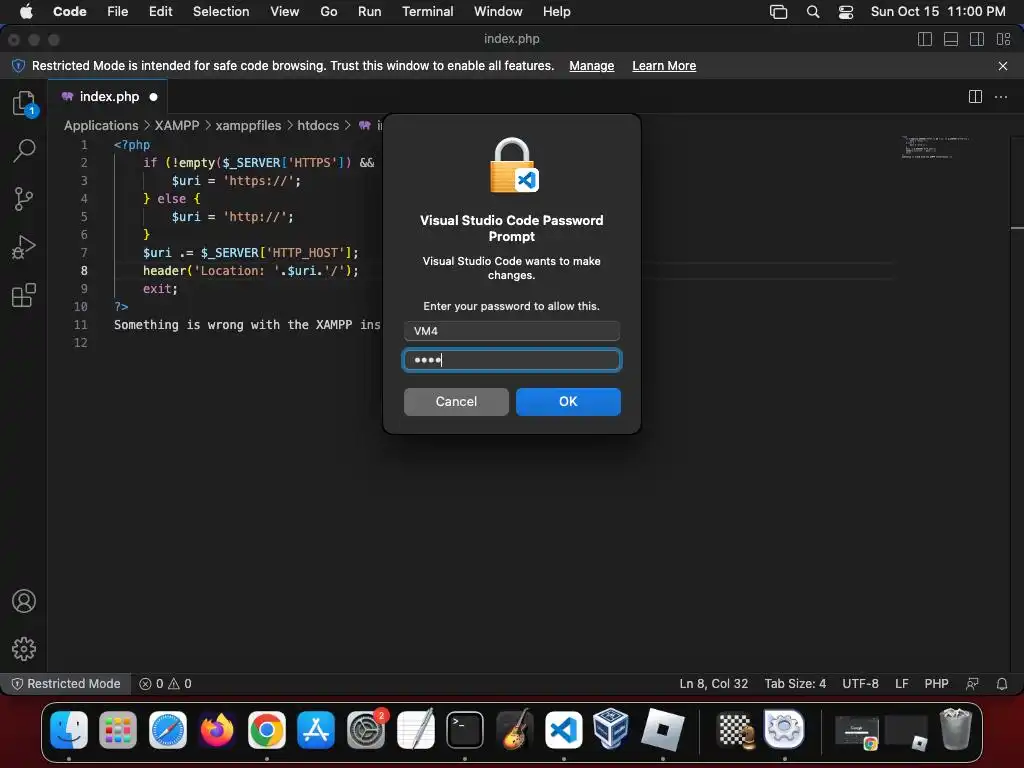The width and height of the screenshot is (1024, 768).
Task: Click the XAMPP breadcrumb
Action: coord(177,125)
